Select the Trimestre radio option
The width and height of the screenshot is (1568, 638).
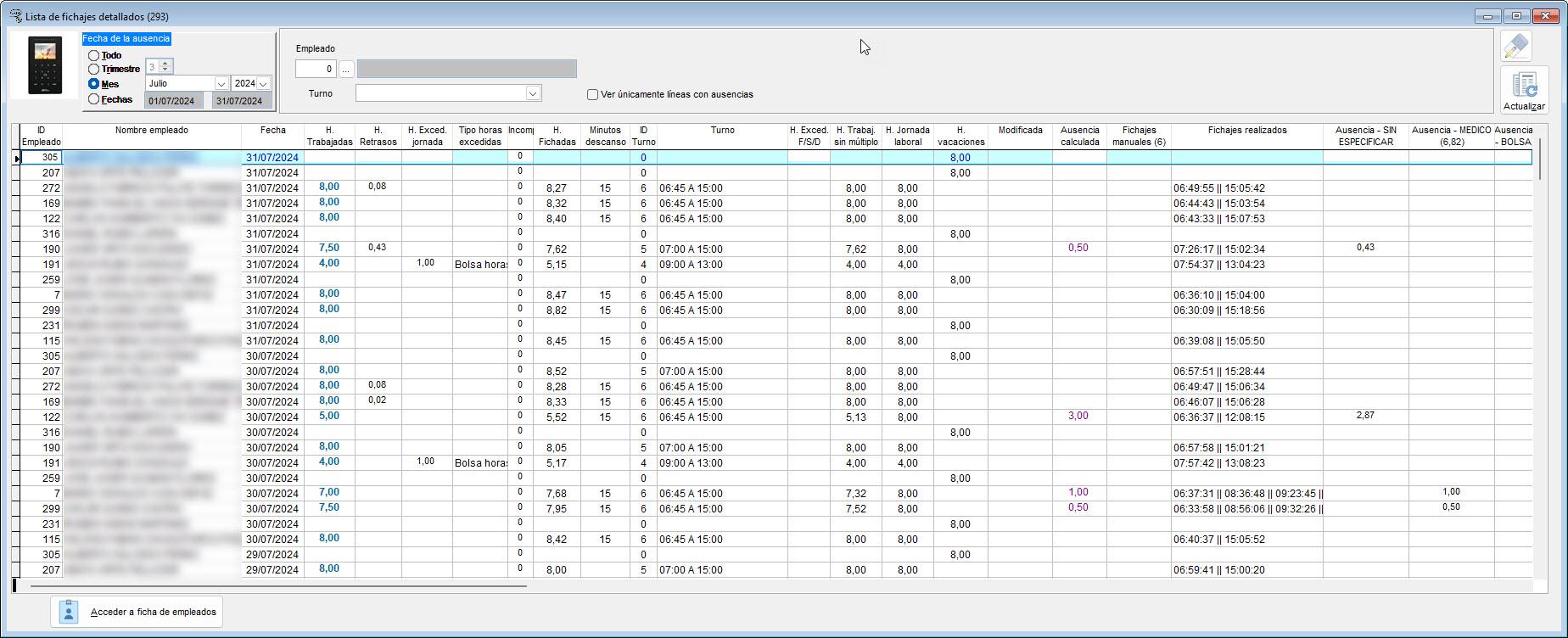[x=93, y=70]
